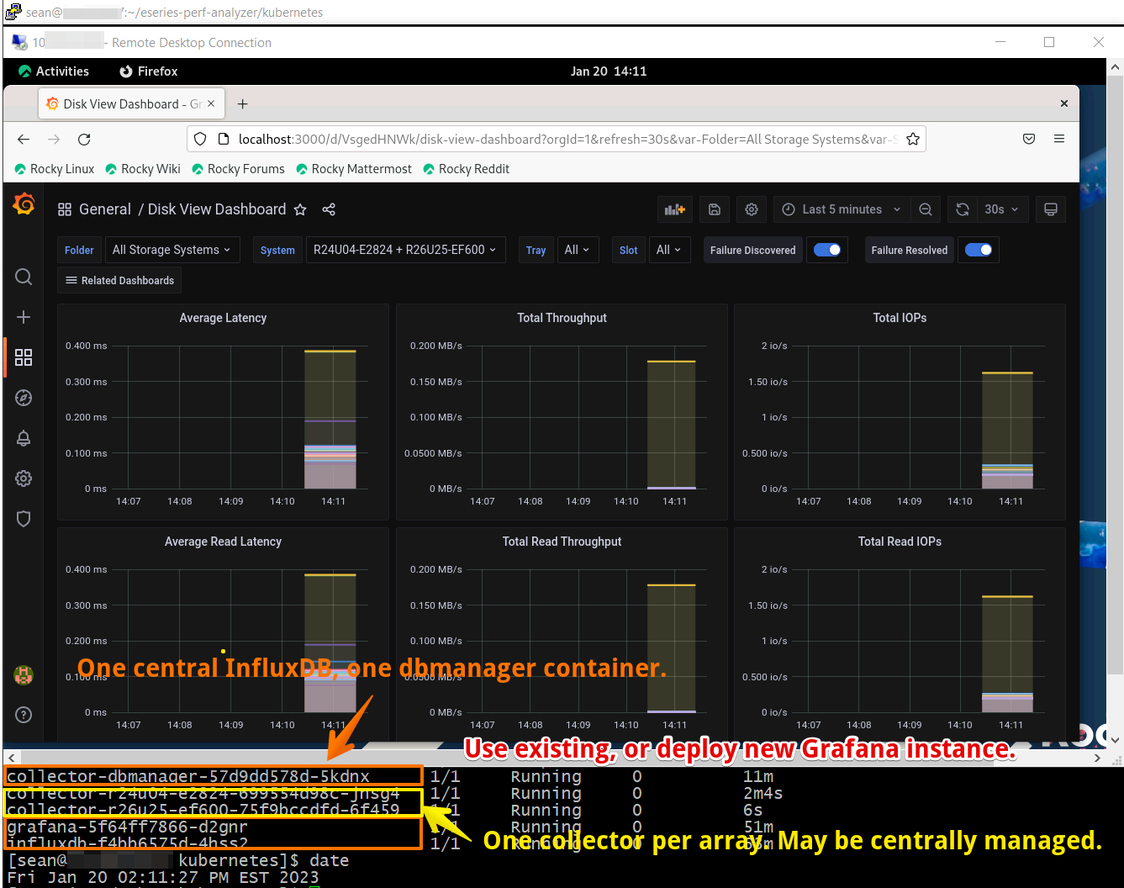Open the Pocket save icon in Firefox
Viewport: 1124px width, 888px height.
pyautogui.click(x=1029, y=139)
